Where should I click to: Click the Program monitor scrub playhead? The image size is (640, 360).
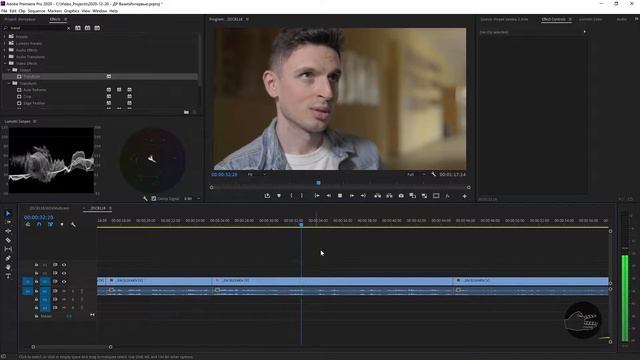(x=318, y=183)
